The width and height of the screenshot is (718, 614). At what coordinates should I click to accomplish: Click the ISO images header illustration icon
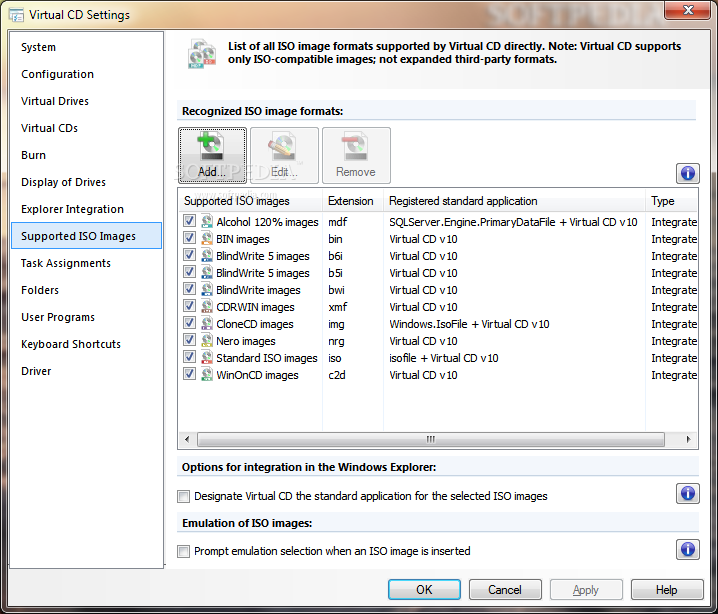pyautogui.click(x=201, y=54)
